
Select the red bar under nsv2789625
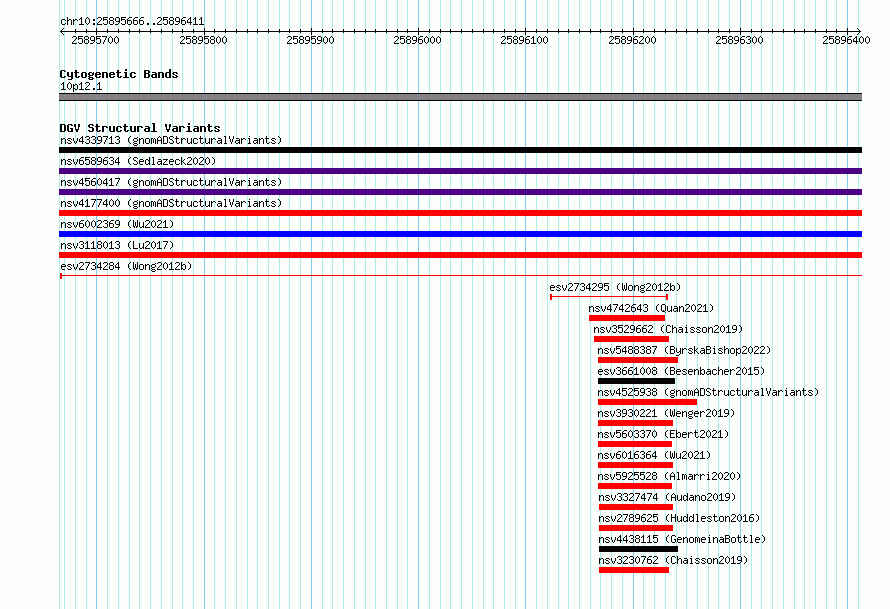636,528
